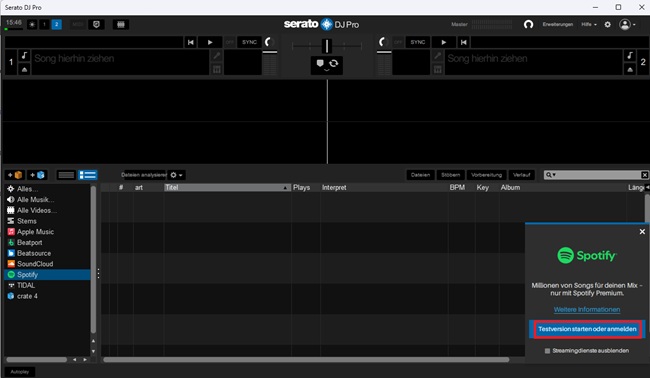The height and width of the screenshot is (378, 650).
Task: Click the OFF sync button on deck 2
Action: pyautogui.click(x=398, y=42)
